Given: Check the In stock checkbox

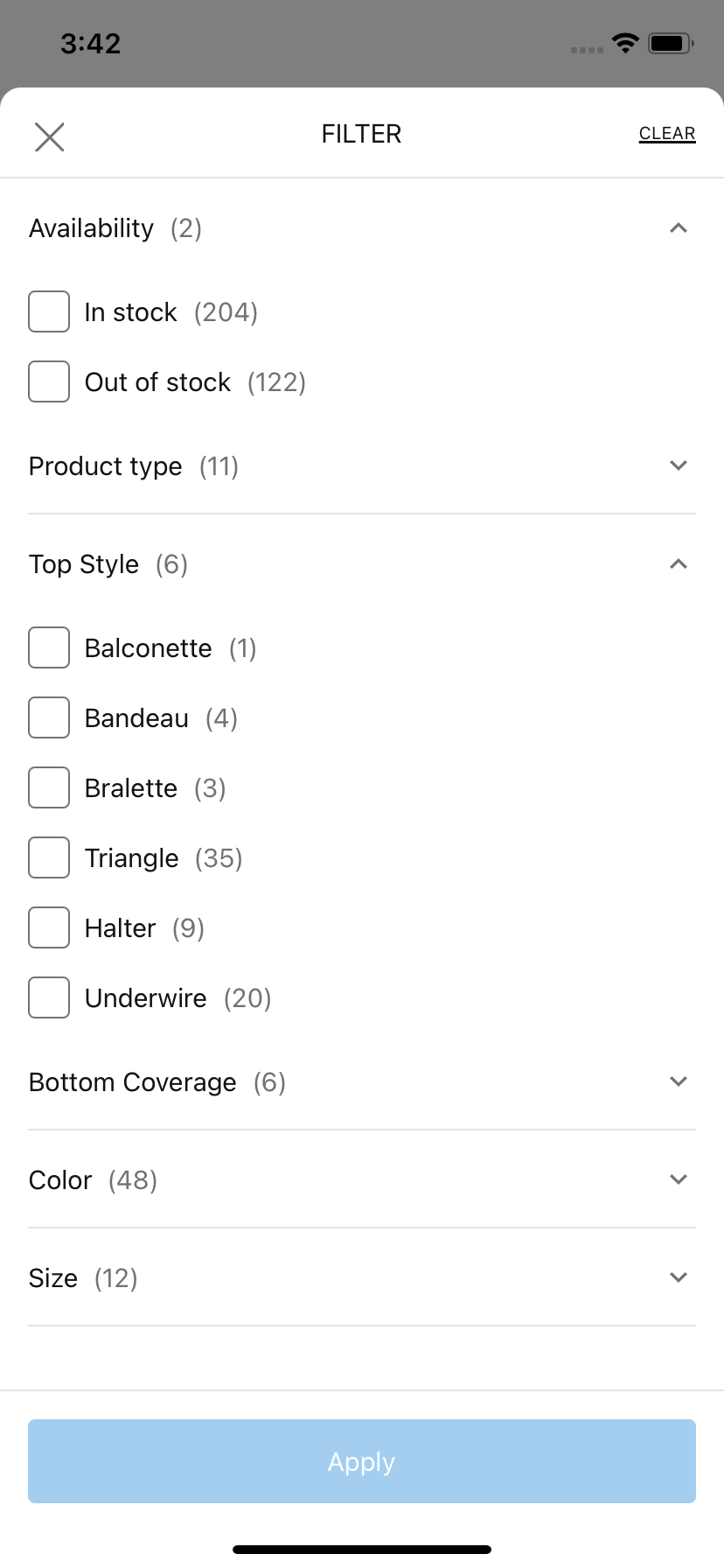Looking at the screenshot, I should point(49,311).
